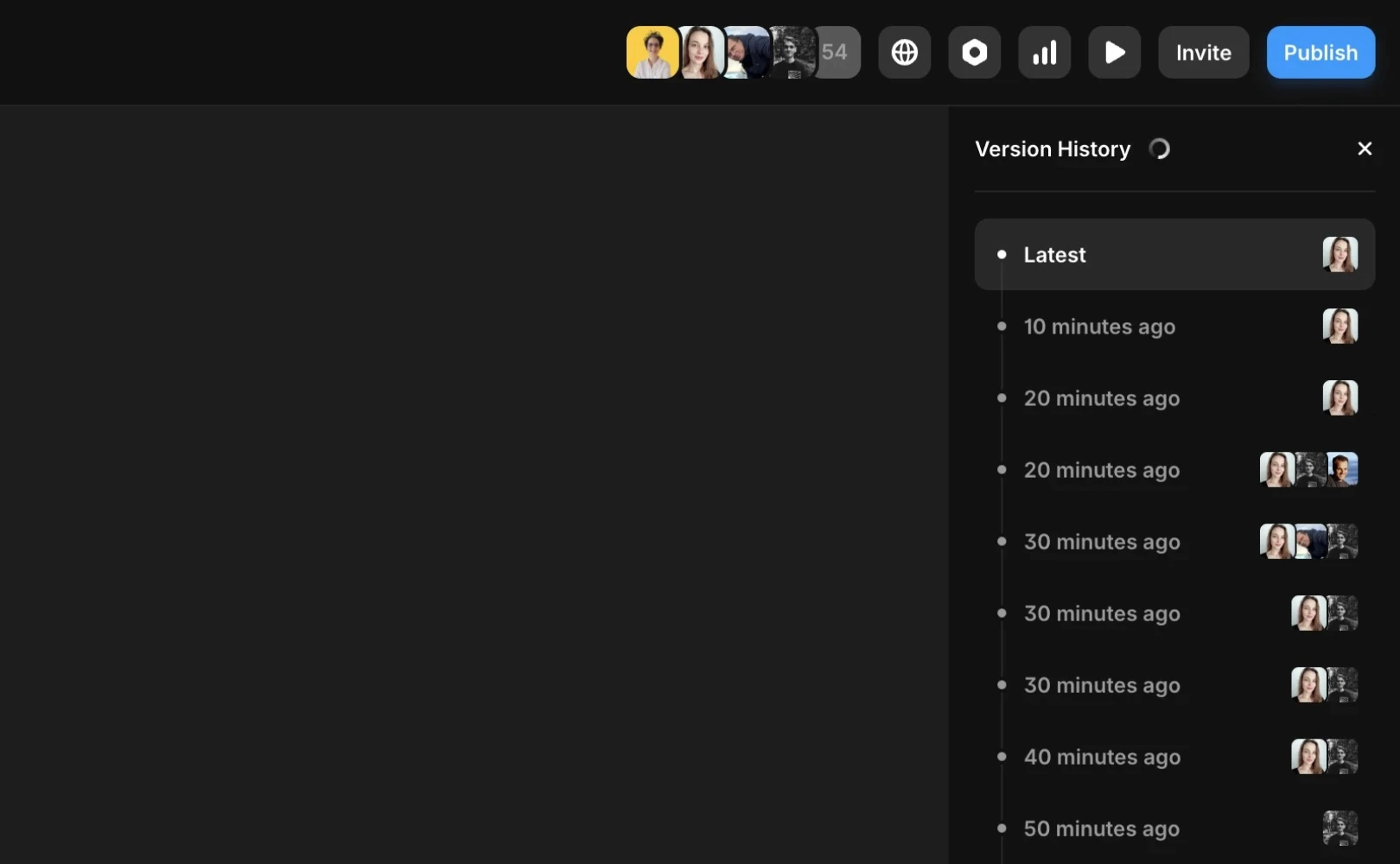Select the yellow-background avatar in the top bar
Viewport: 1400px width, 864px height.
(x=652, y=53)
